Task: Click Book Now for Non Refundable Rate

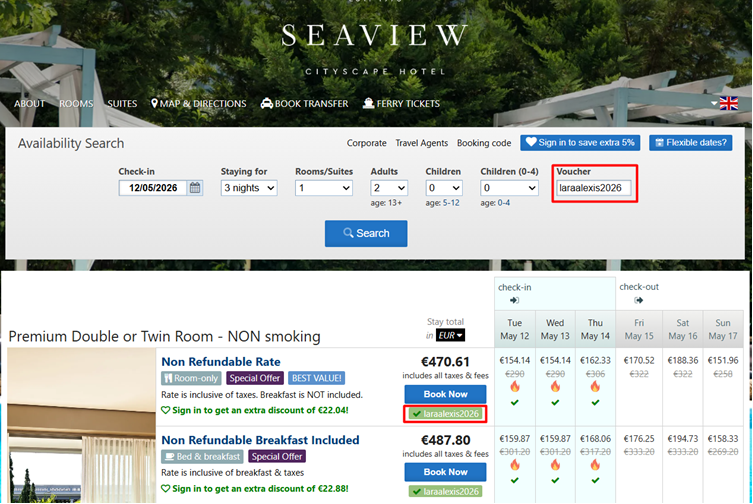Action: pos(445,394)
